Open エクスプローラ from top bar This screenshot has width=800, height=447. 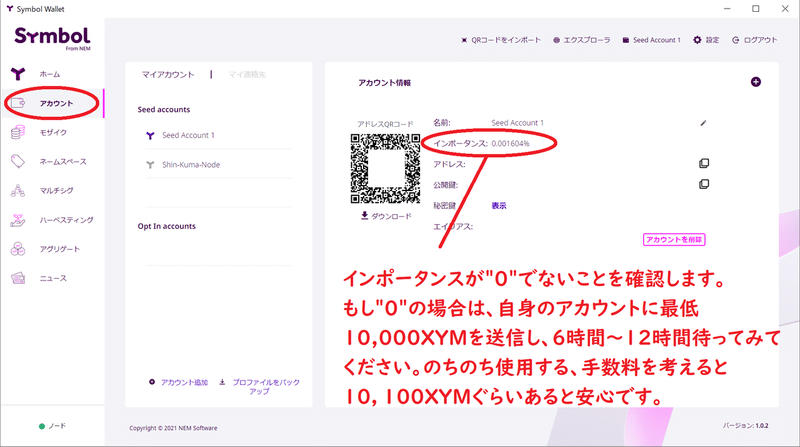(x=582, y=40)
